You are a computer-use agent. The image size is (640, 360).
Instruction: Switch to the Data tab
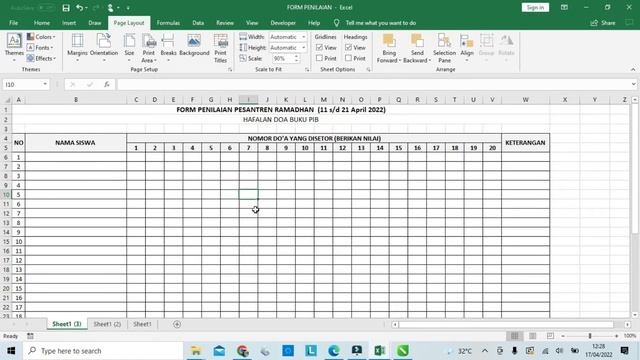click(198, 23)
